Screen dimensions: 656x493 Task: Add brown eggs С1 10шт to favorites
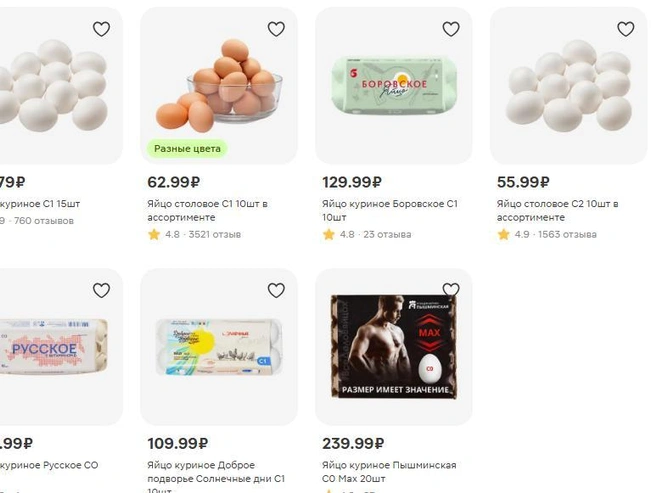pyautogui.click(x=276, y=29)
